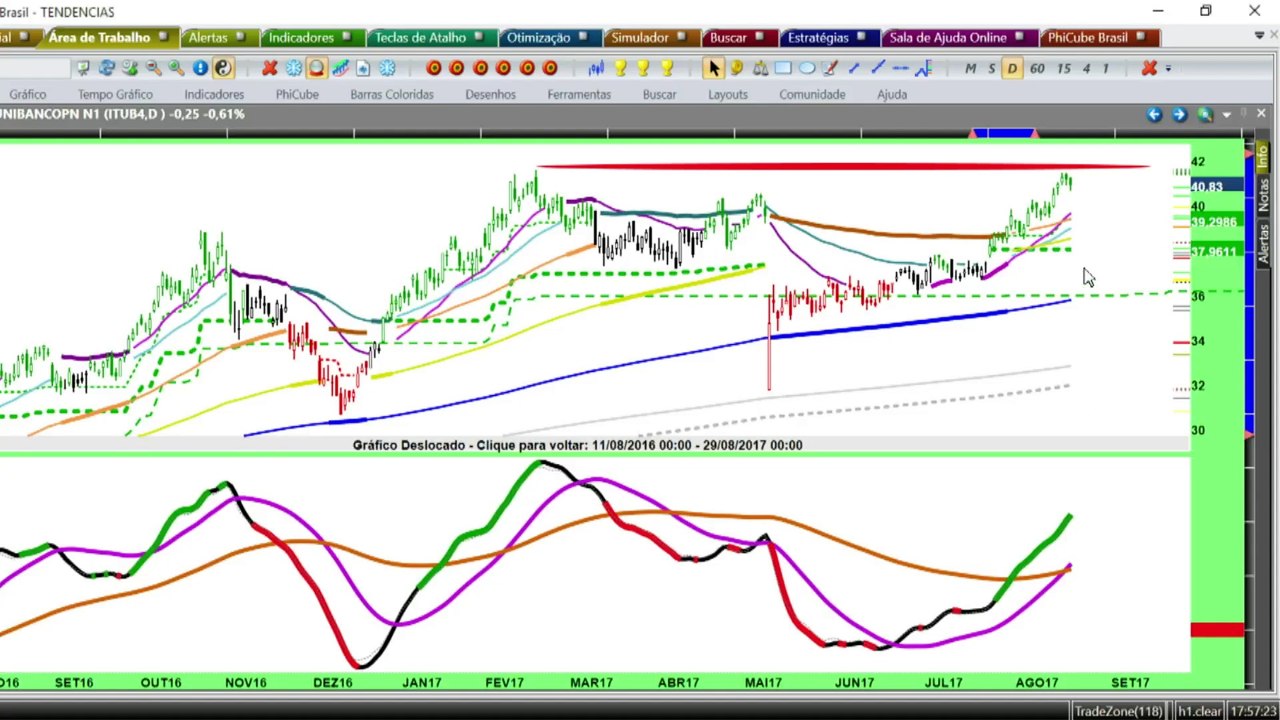Select the daily timeframe D button
1280x720 pixels.
pyautogui.click(x=1012, y=68)
